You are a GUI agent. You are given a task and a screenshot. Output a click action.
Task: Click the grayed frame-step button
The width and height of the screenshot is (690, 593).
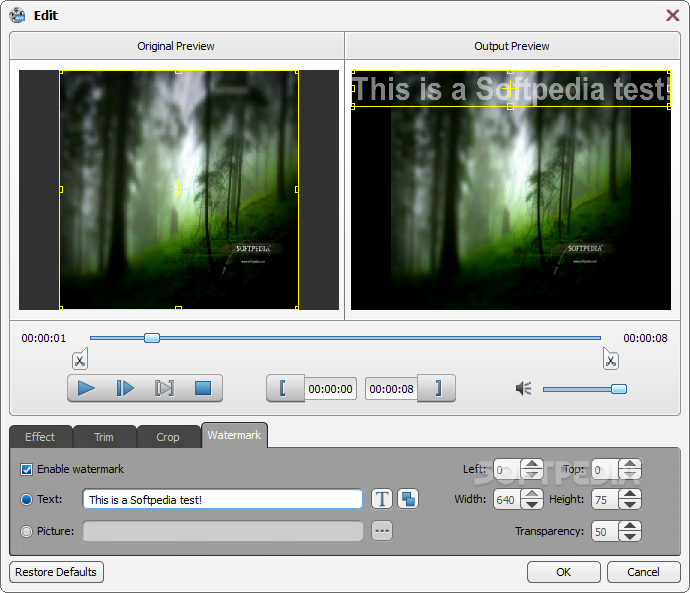[x=164, y=388]
